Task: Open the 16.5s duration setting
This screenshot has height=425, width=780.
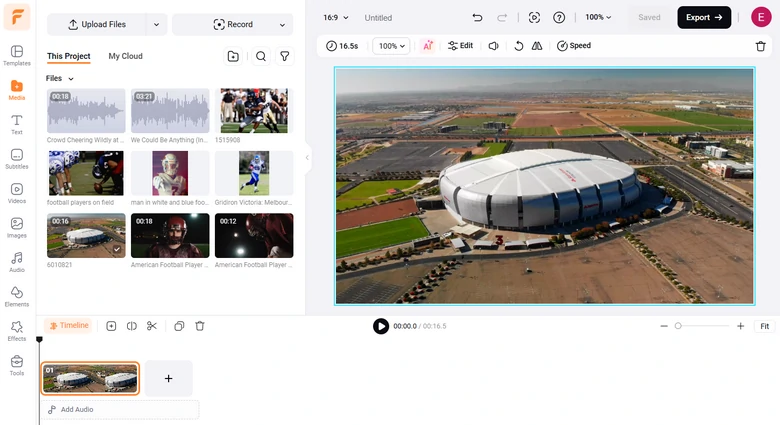Action: click(342, 46)
